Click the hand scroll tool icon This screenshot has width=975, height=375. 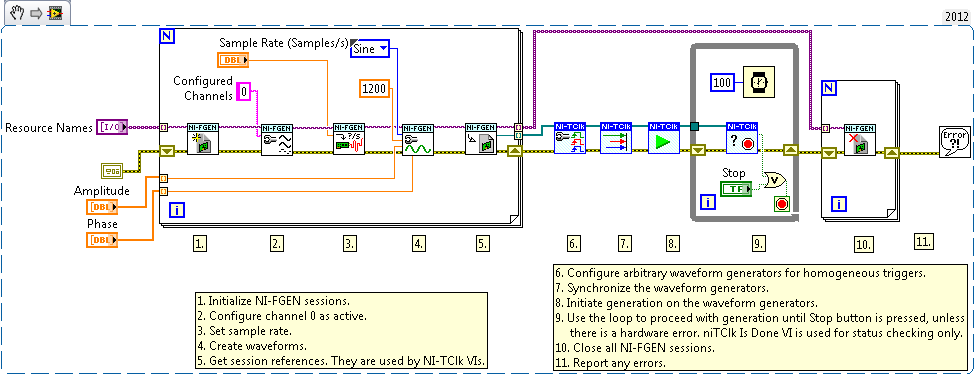pyautogui.click(x=17, y=12)
